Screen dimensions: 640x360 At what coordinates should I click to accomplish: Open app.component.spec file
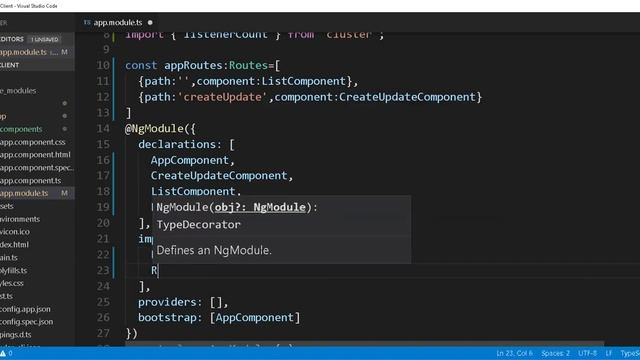(x=37, y=168)
